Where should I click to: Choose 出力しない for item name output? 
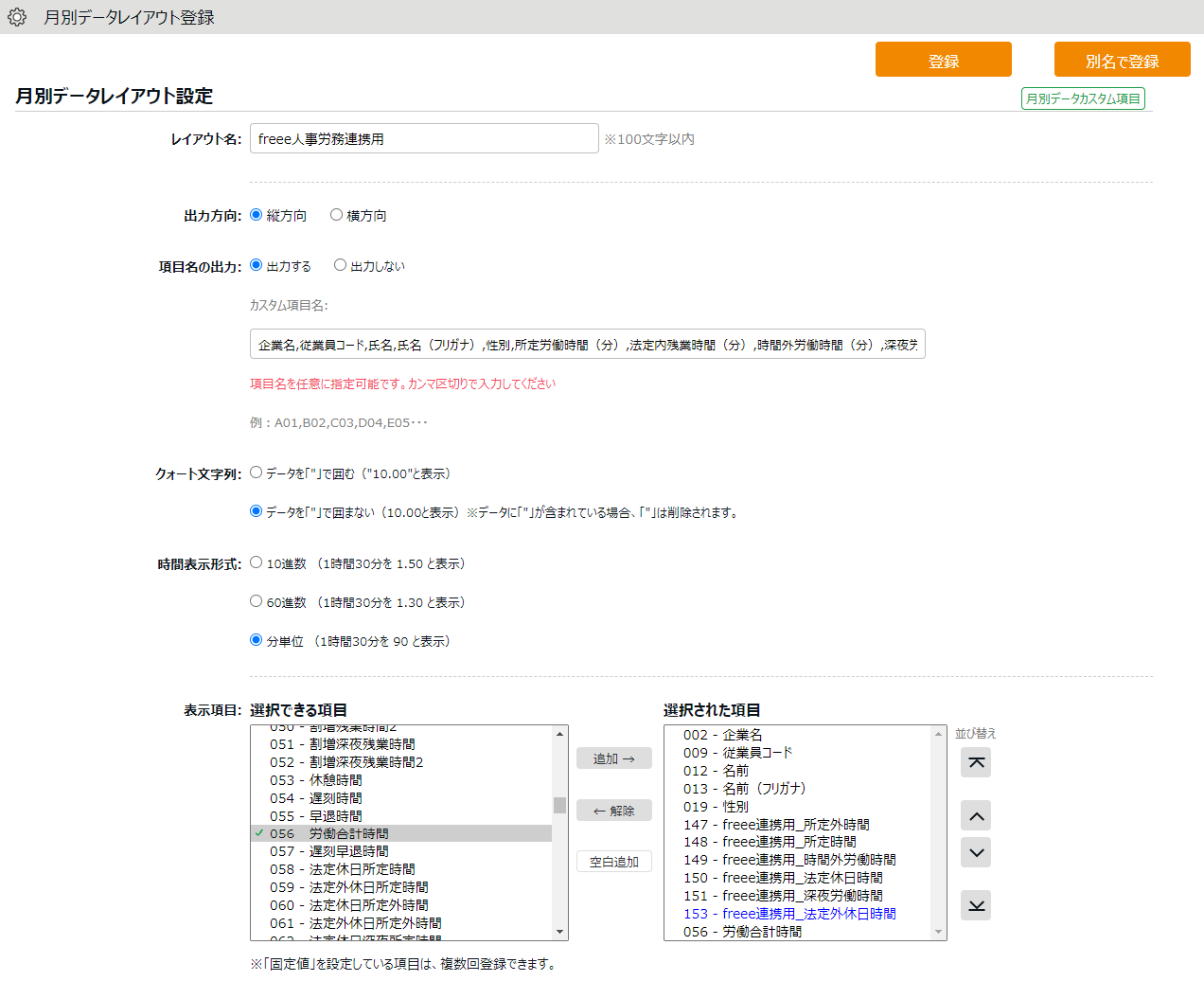click(340, 265)
